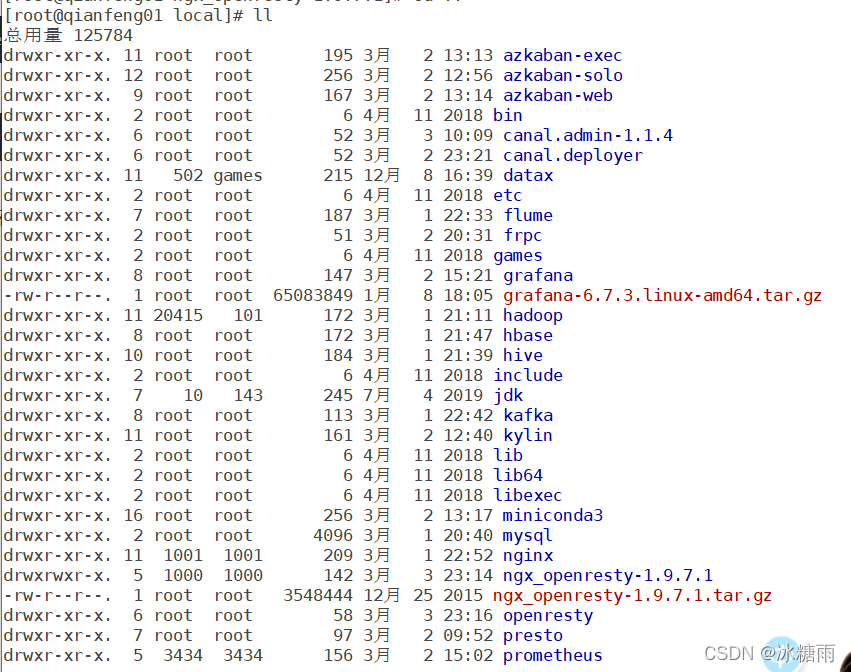Select the presto directory name
The width and height of the screenshot is (851, 672).
tap(532, 636)
